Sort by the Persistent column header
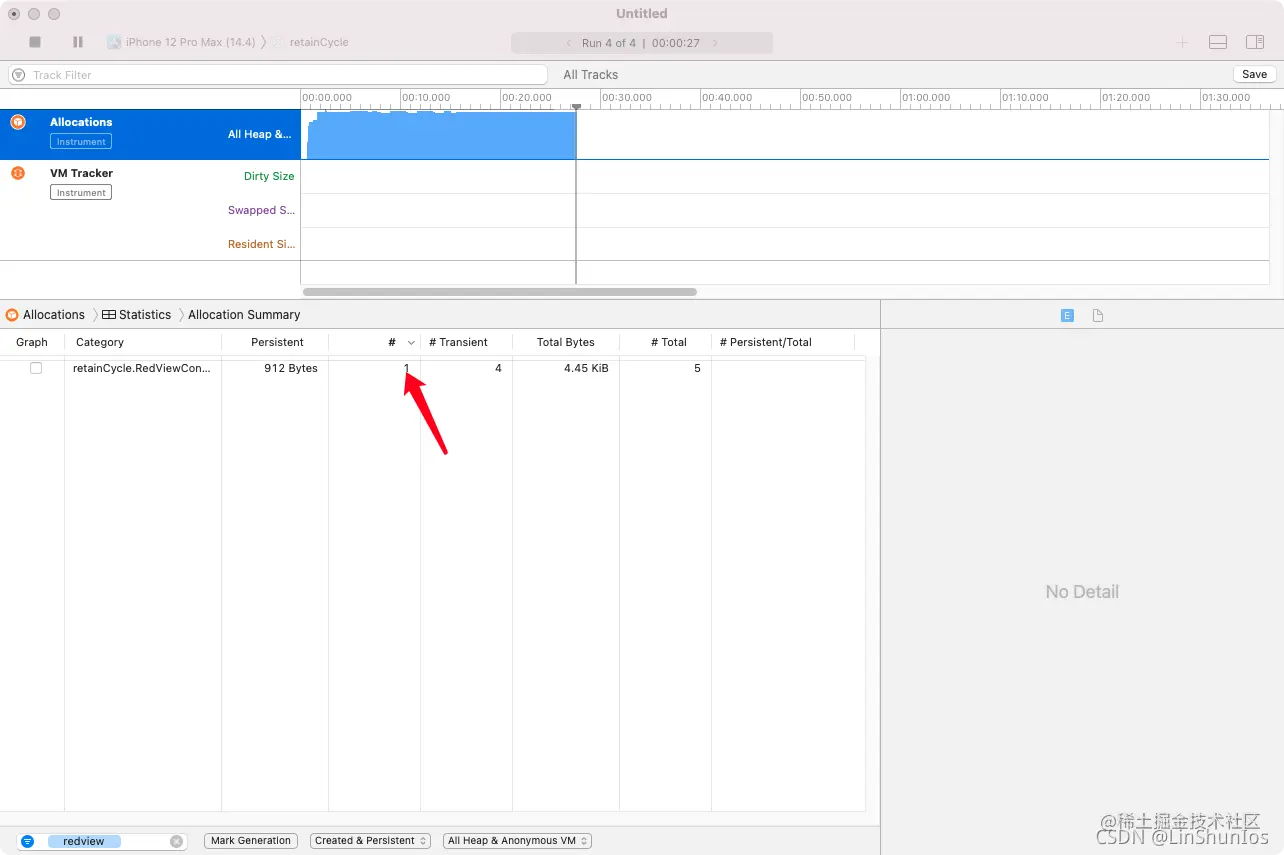Image resolution: width=1284 pixels, height=855 pixels. [275, 342]
